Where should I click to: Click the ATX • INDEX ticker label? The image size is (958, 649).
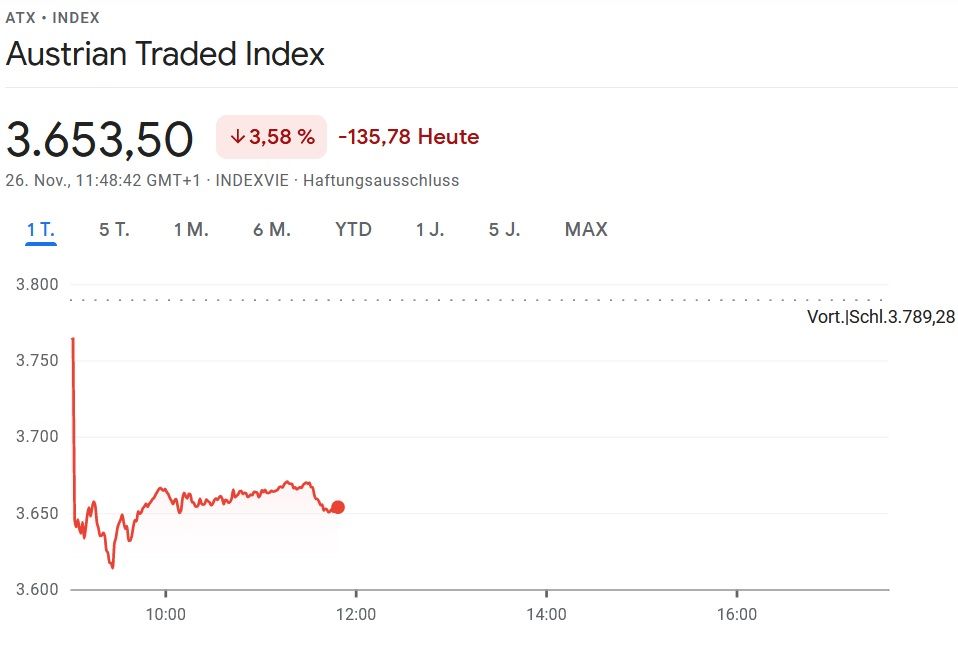pos(53,18)
